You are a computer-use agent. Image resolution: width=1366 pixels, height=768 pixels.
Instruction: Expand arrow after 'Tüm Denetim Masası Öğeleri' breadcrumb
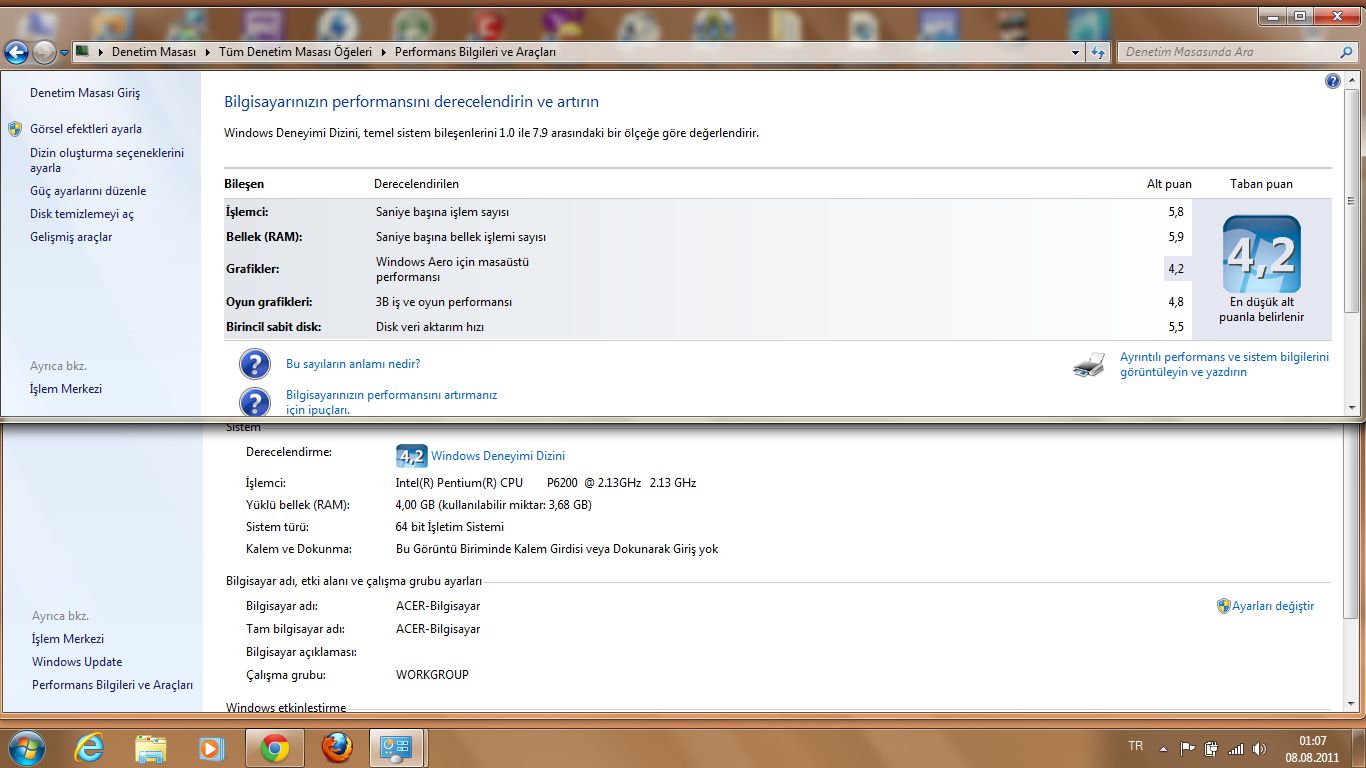pos(384,52)
